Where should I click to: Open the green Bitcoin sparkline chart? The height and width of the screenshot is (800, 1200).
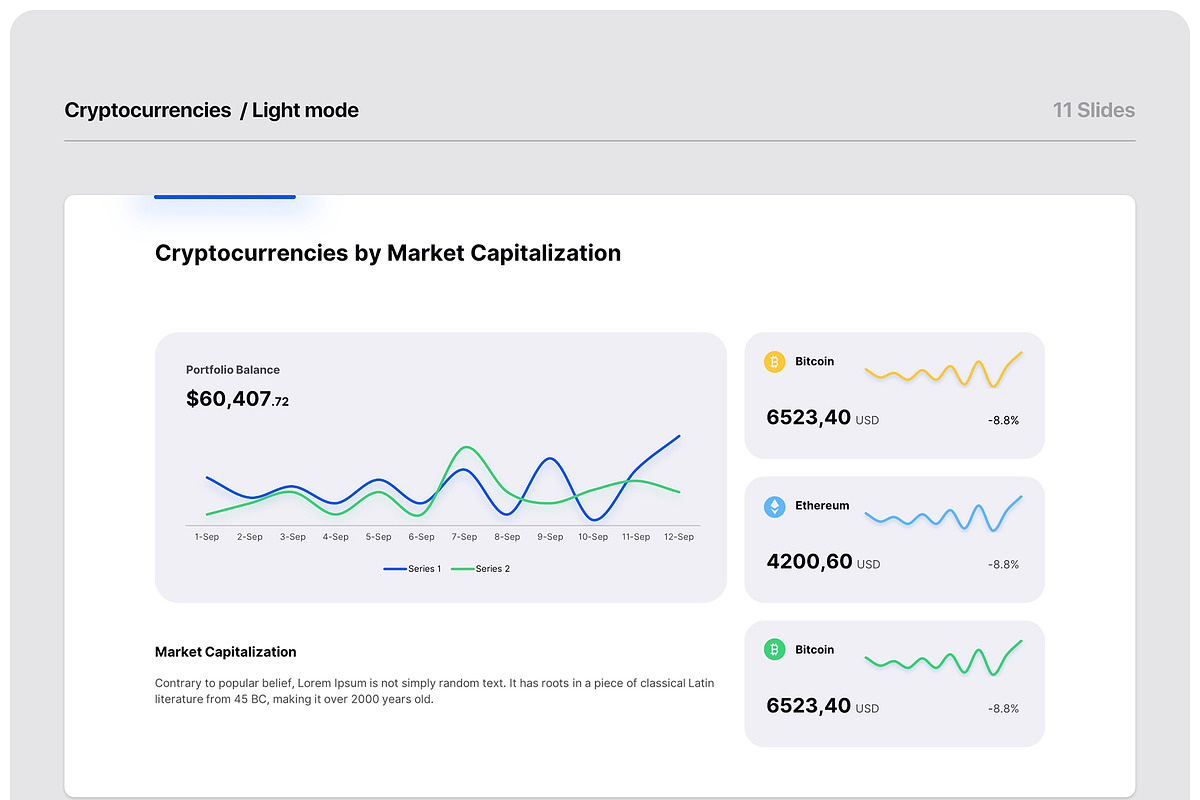[x=943, y=657]
